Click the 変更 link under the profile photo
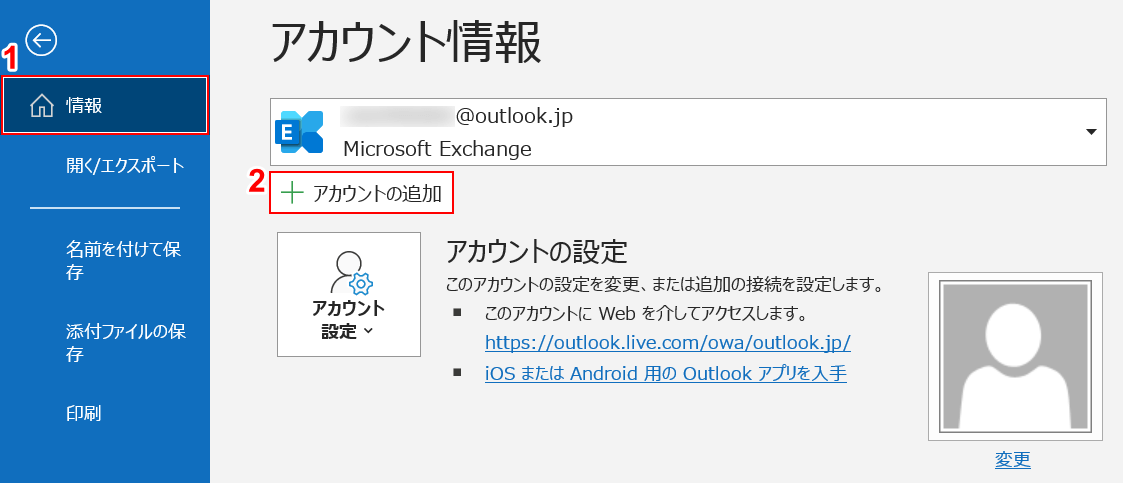1123x483 pixels. [1013, 459]
